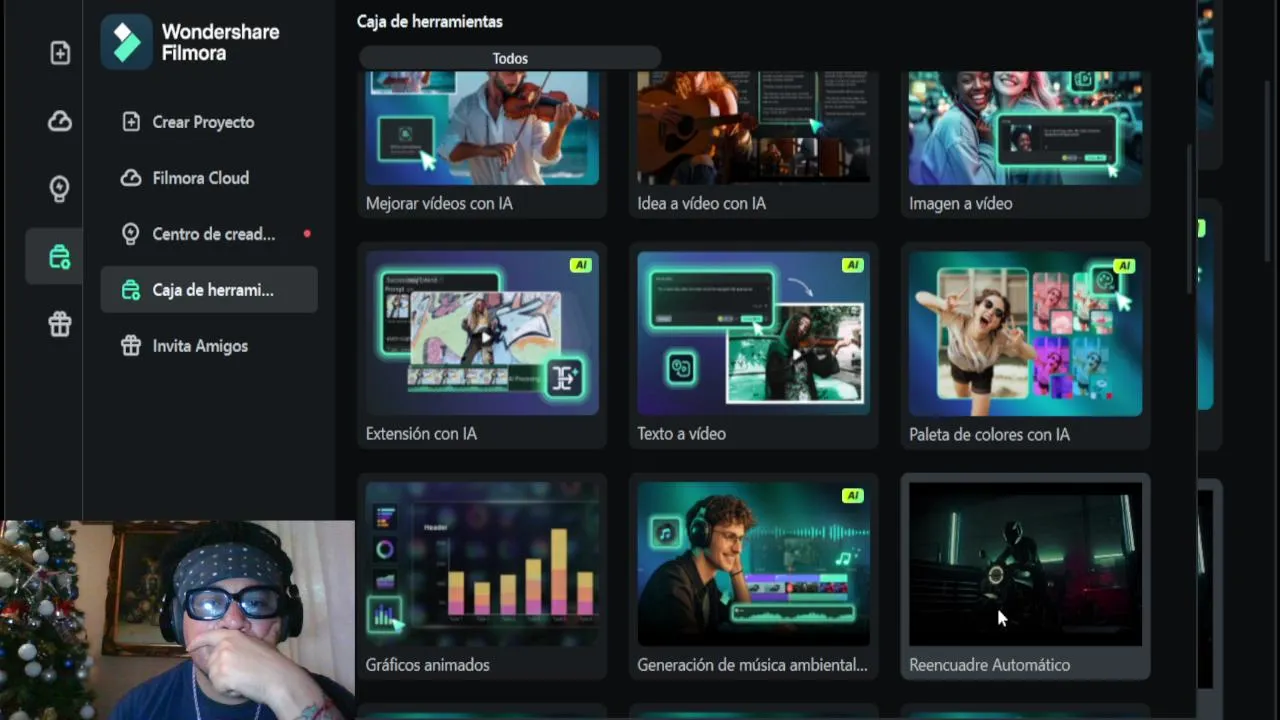
Task: Click the Extensión con IA label
Action: coord(421,434)
